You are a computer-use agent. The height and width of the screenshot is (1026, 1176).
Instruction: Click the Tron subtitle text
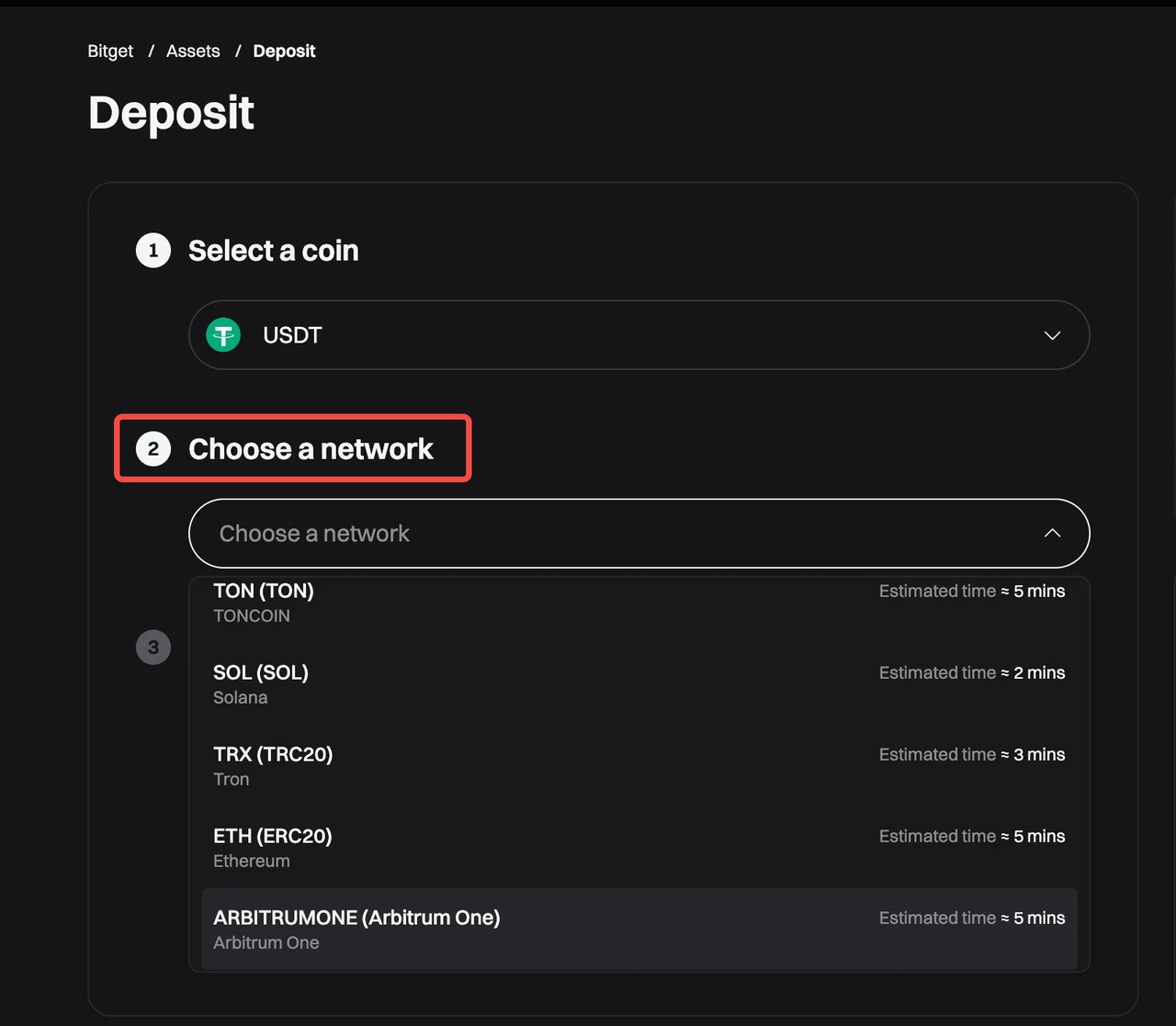pyautogui.click(x=232, y=780)
